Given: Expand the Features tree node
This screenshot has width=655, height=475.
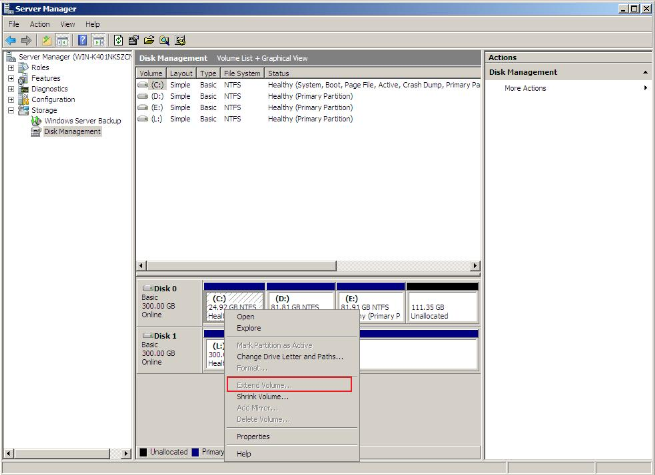Looking at the screenshot, I should click(x=11, y=78).
